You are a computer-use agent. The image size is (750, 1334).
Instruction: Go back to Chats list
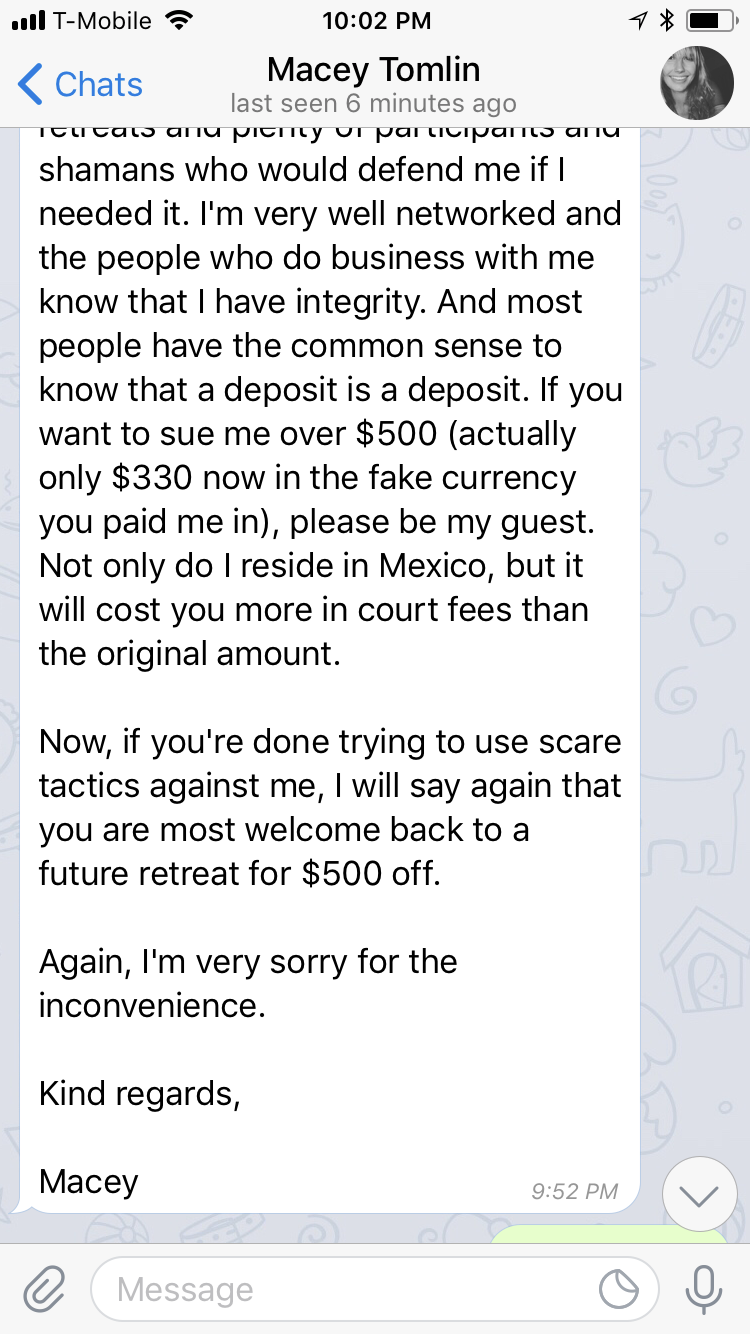point(80,85)
